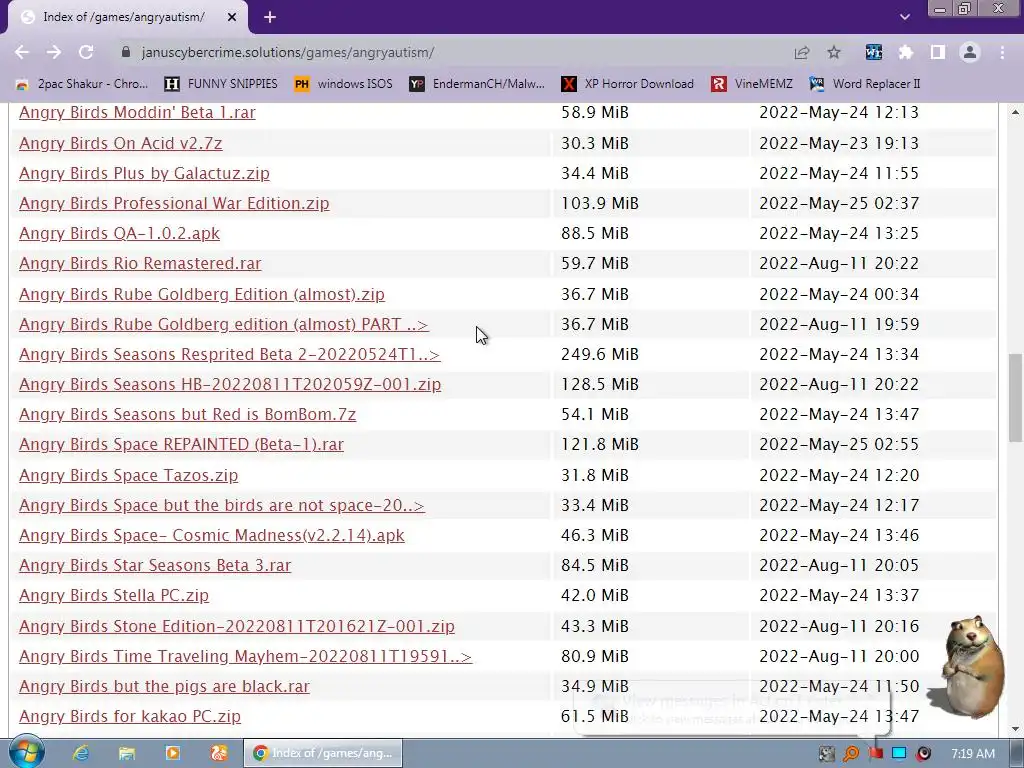The width and height of the screenshot is (1024, 768).
Task: Launch Internet Explorer from the taskbar
Action: click(x=81, y=753)
